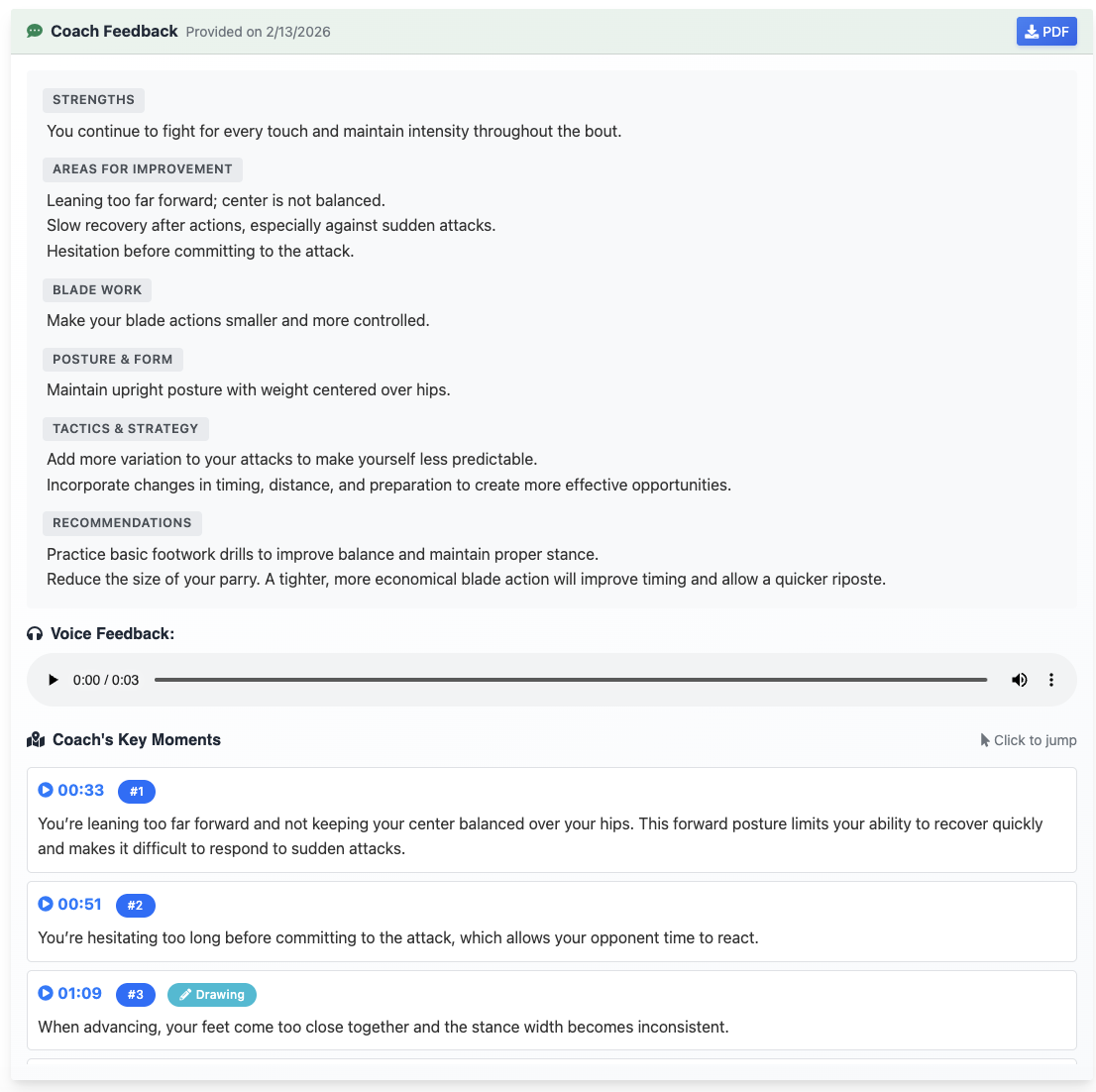This screenshot has height=1092, width=1096.
Task: Jump to key moment at 00:33
Action: point(80,791)
